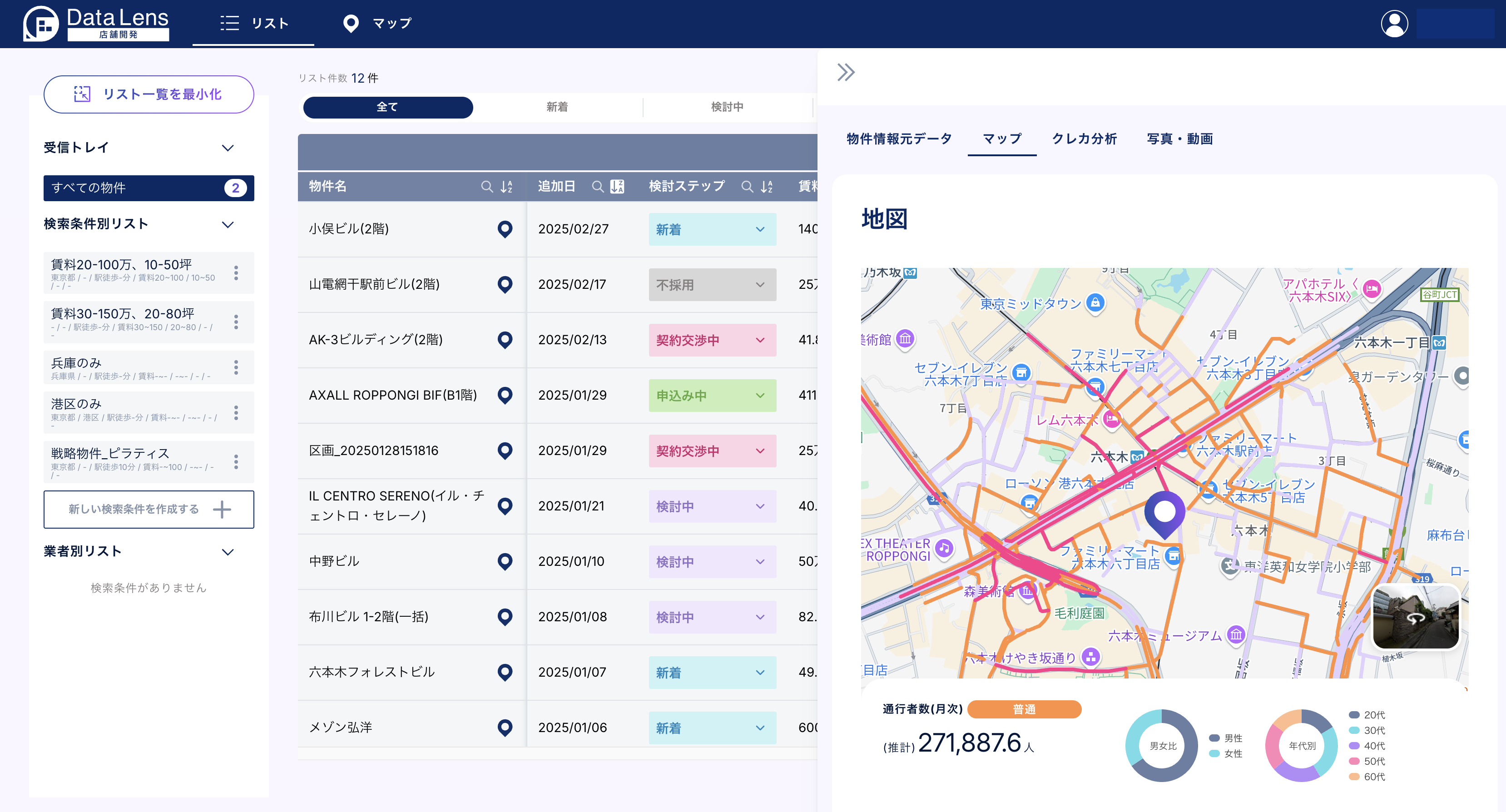
Task: Click map pin for 中野ビル
Action: (x=505, y=562)
